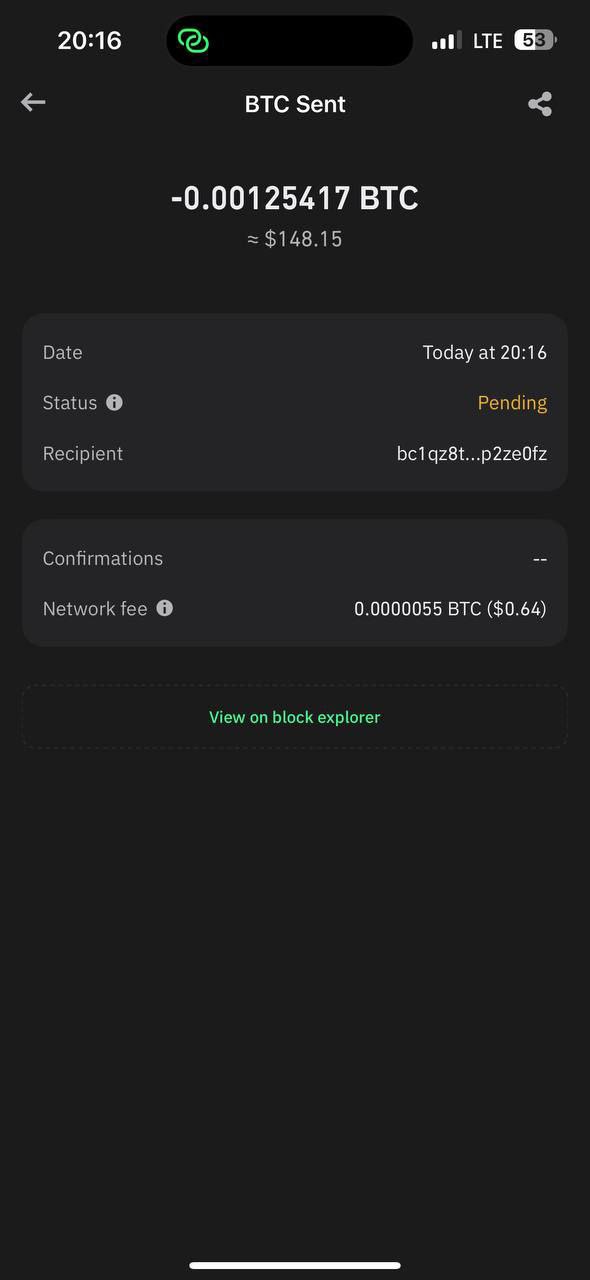The image size is (590, 1280).
Task: Open the share icon
Action: [540, 104]
